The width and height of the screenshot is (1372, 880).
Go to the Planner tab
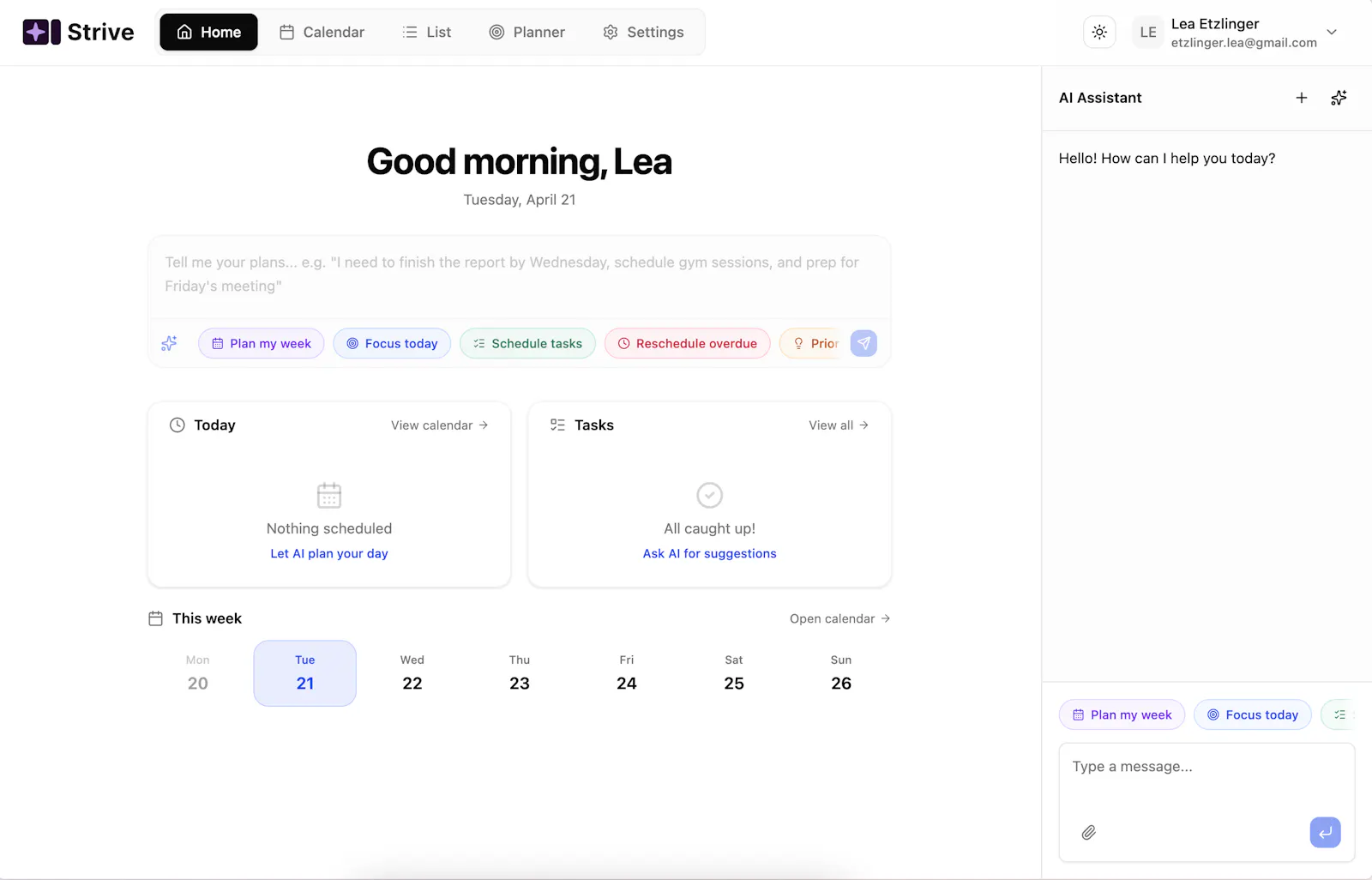(527, 32)
